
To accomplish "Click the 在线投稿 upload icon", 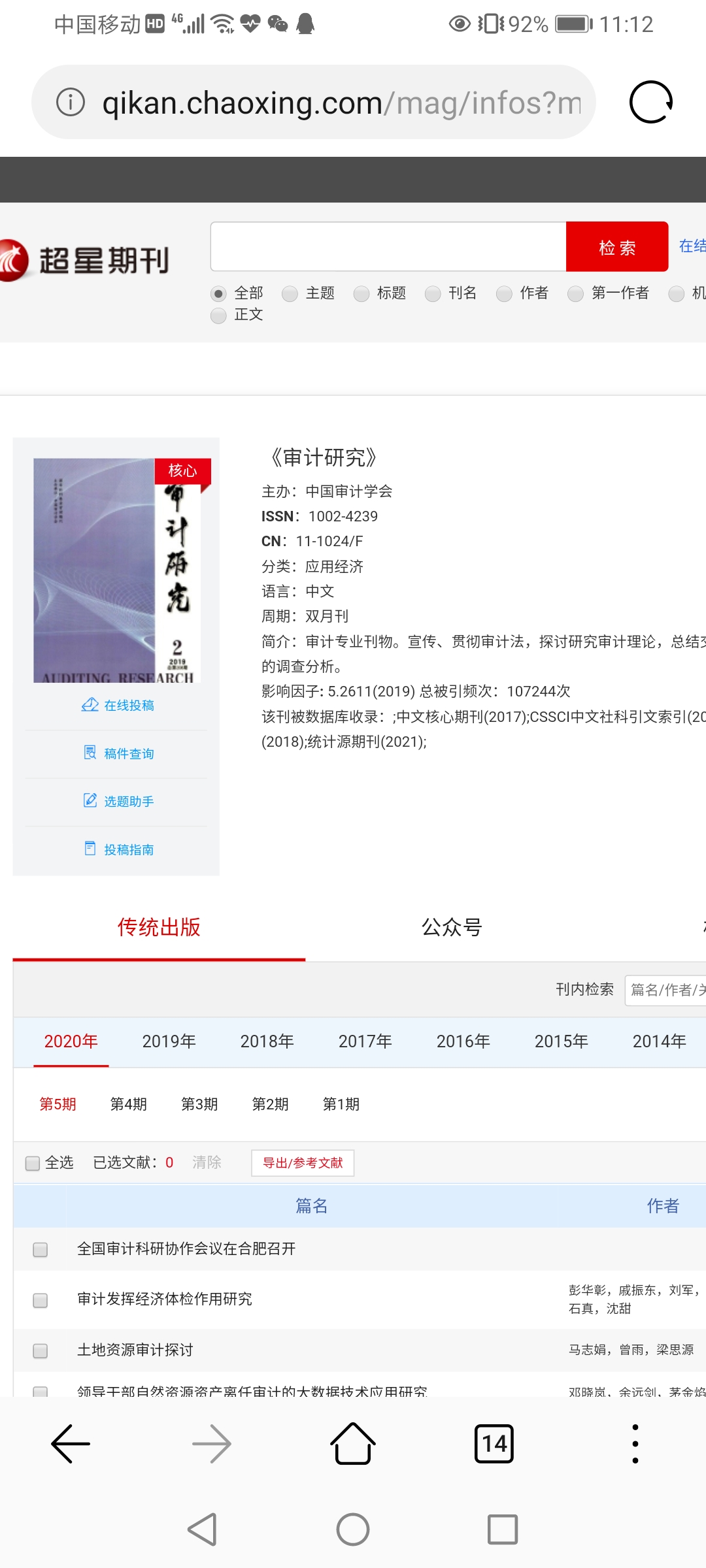I will [90, 705].
